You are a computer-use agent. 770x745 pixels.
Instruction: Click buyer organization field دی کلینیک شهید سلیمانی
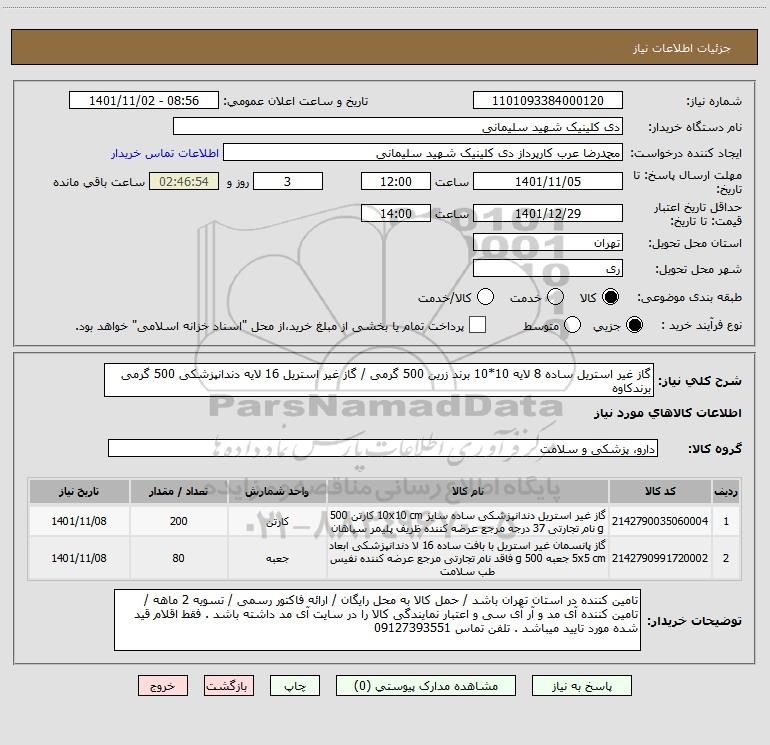[x=398, y=127]
